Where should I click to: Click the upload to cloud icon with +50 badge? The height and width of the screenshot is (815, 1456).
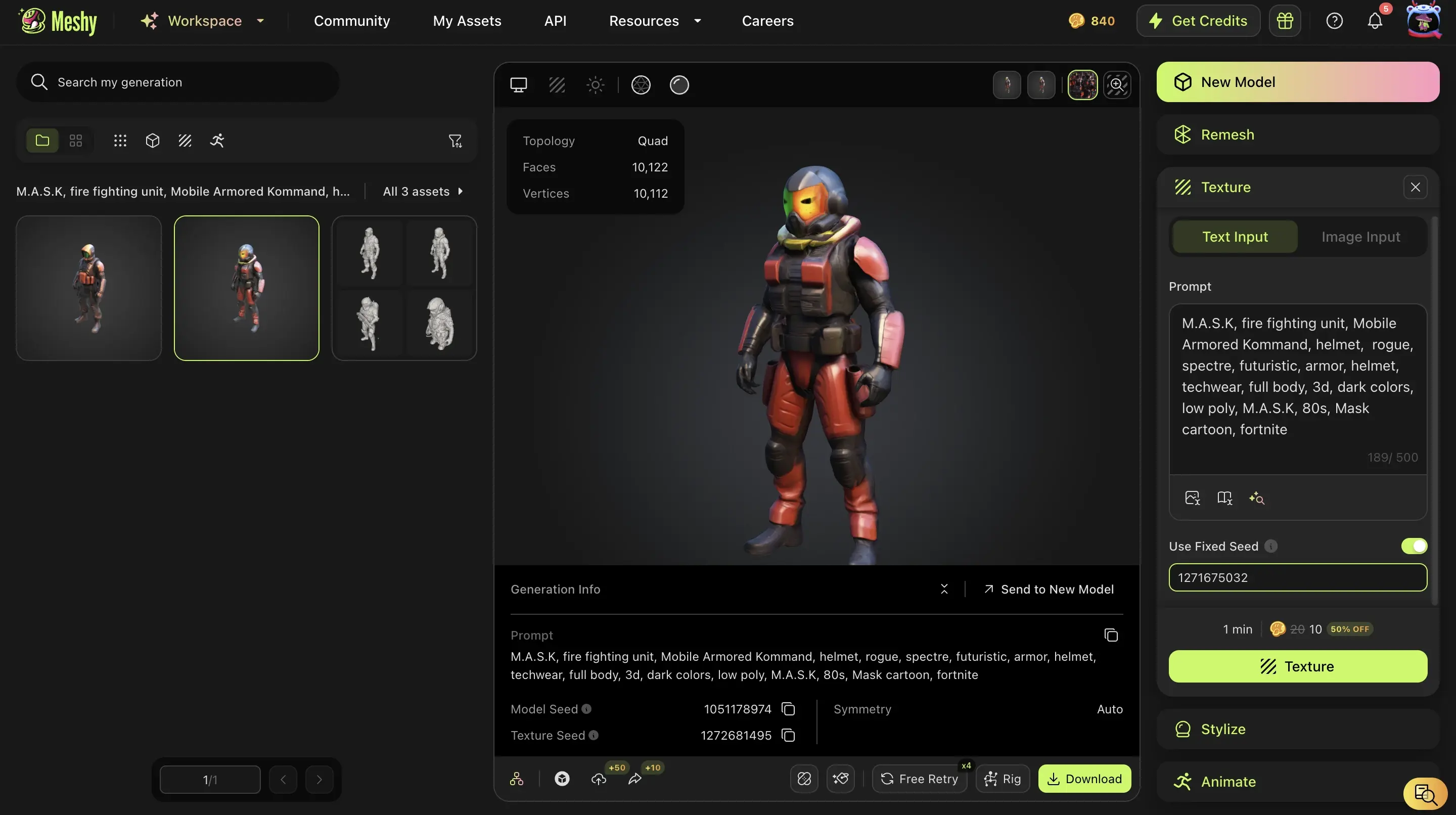tap(599, 779)
